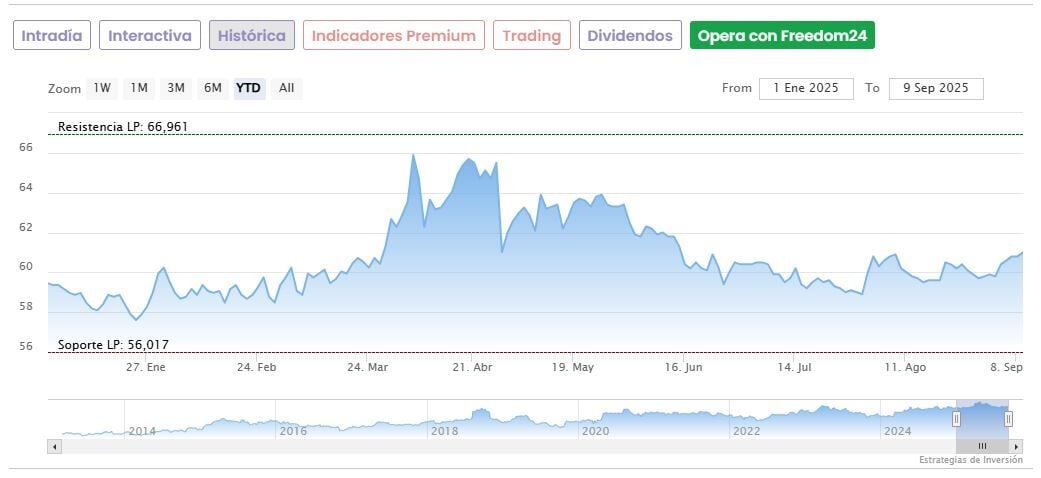Click the From date field

806,88
